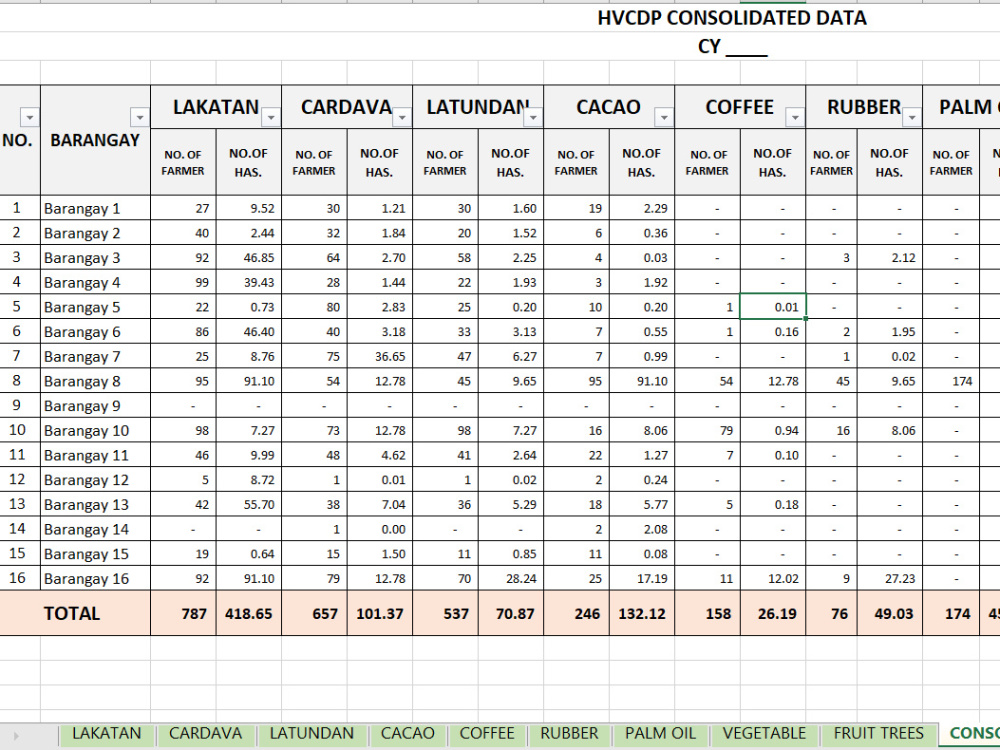The width and height of the screenshot is (1000, 750).
Task: Select the active cell with 0.01 in Barangay 5 row
Action: [x=773, y=307]
